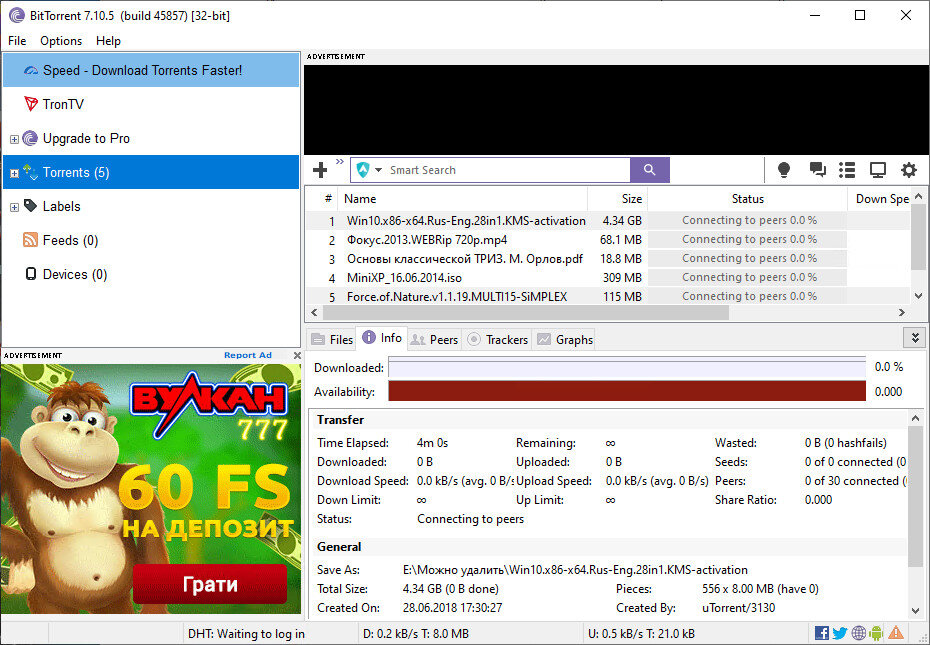930x645 pixels.
Task: Select Speed - Download Torrents Faster! item
Action: [x=151, y=71]
